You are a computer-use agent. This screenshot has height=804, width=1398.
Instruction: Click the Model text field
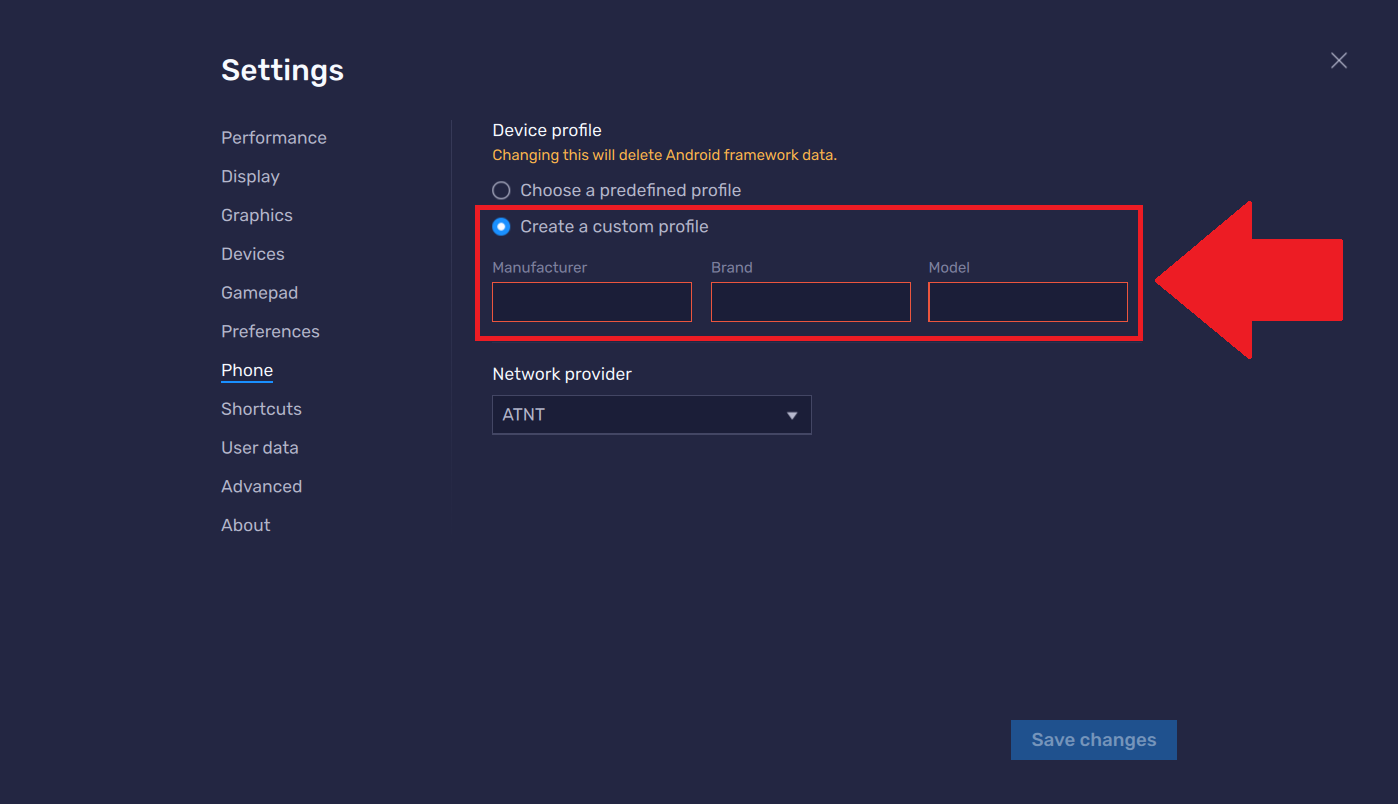click(1027, 301)
